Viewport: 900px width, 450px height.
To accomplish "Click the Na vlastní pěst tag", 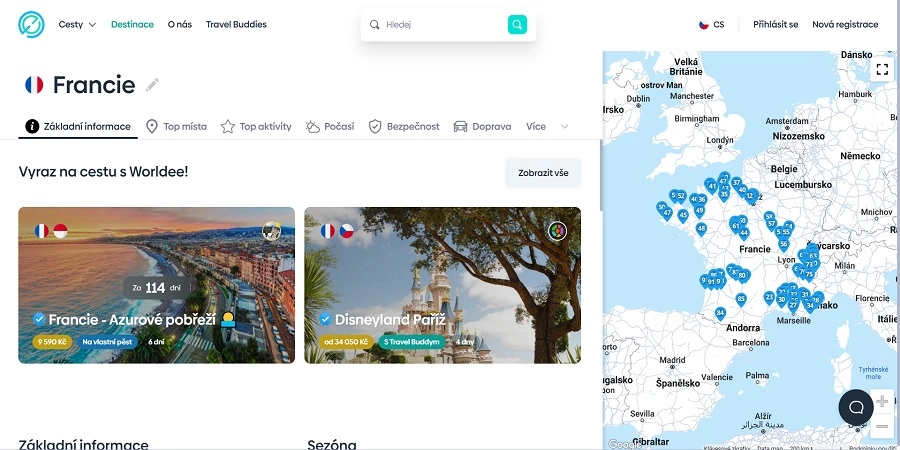I will point(107,342).
